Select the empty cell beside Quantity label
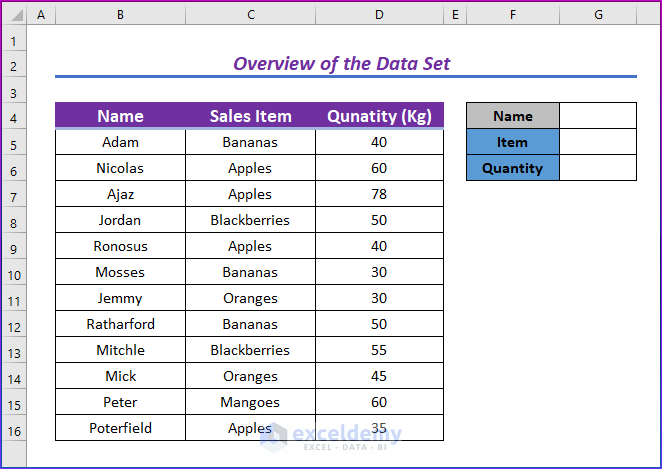The width and height of the screenshot is (662, 469). (x=598, y=168)
